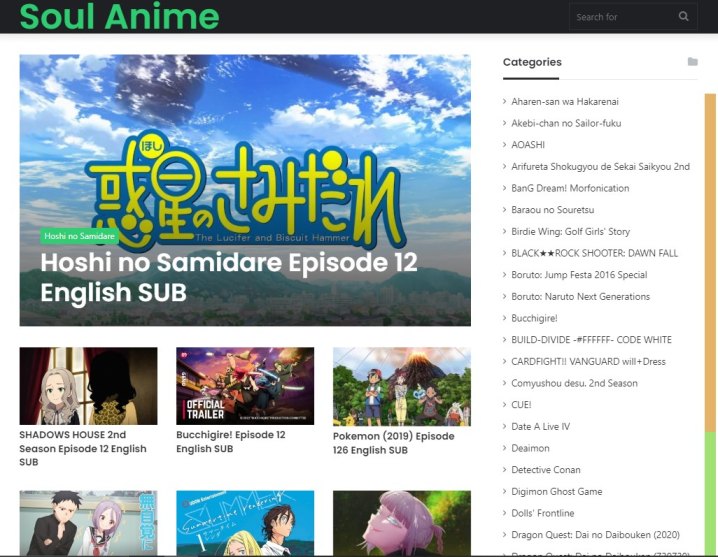The width and height of the screenshot is (718, 557).
Task: Open the Soul Anime site logo
Action: 120,16
